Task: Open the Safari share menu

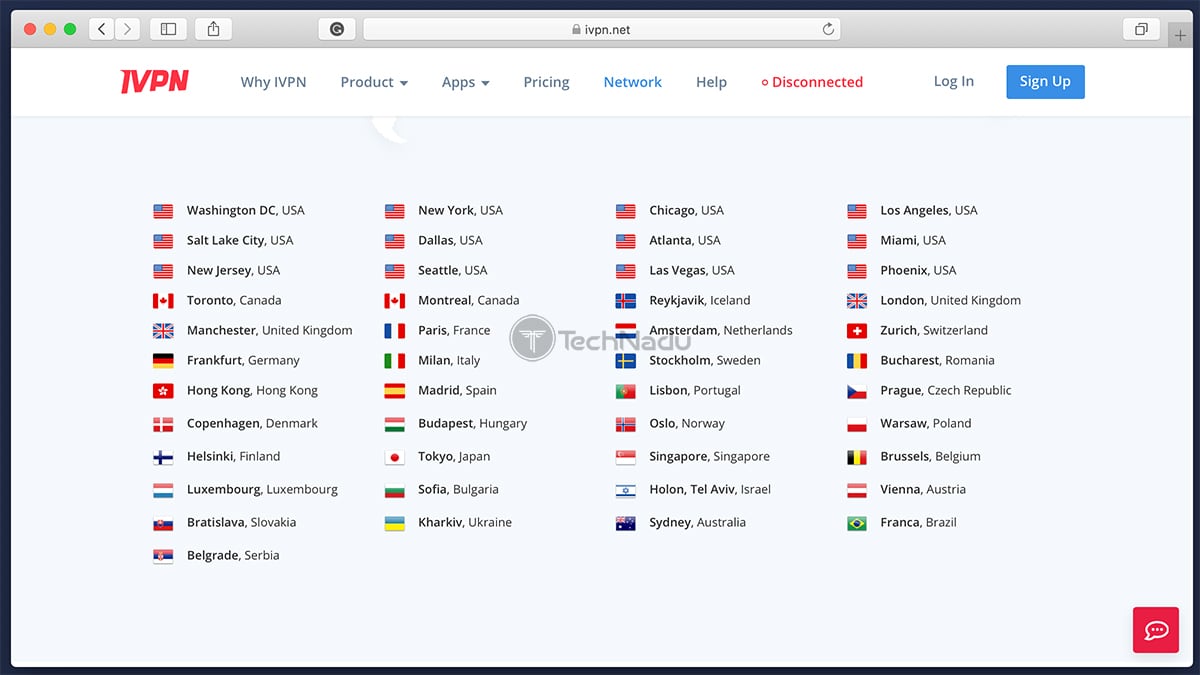Action: click(213, 29)
